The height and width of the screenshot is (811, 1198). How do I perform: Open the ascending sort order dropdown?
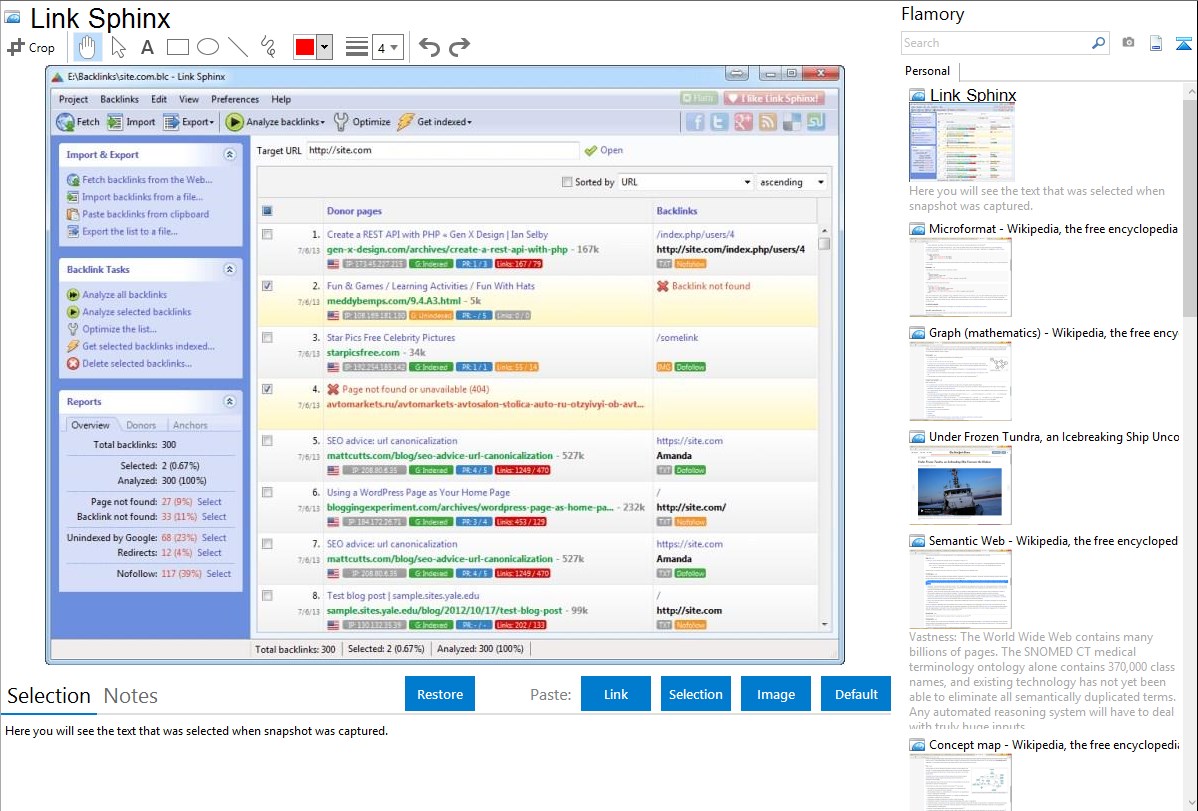(792, 182)
